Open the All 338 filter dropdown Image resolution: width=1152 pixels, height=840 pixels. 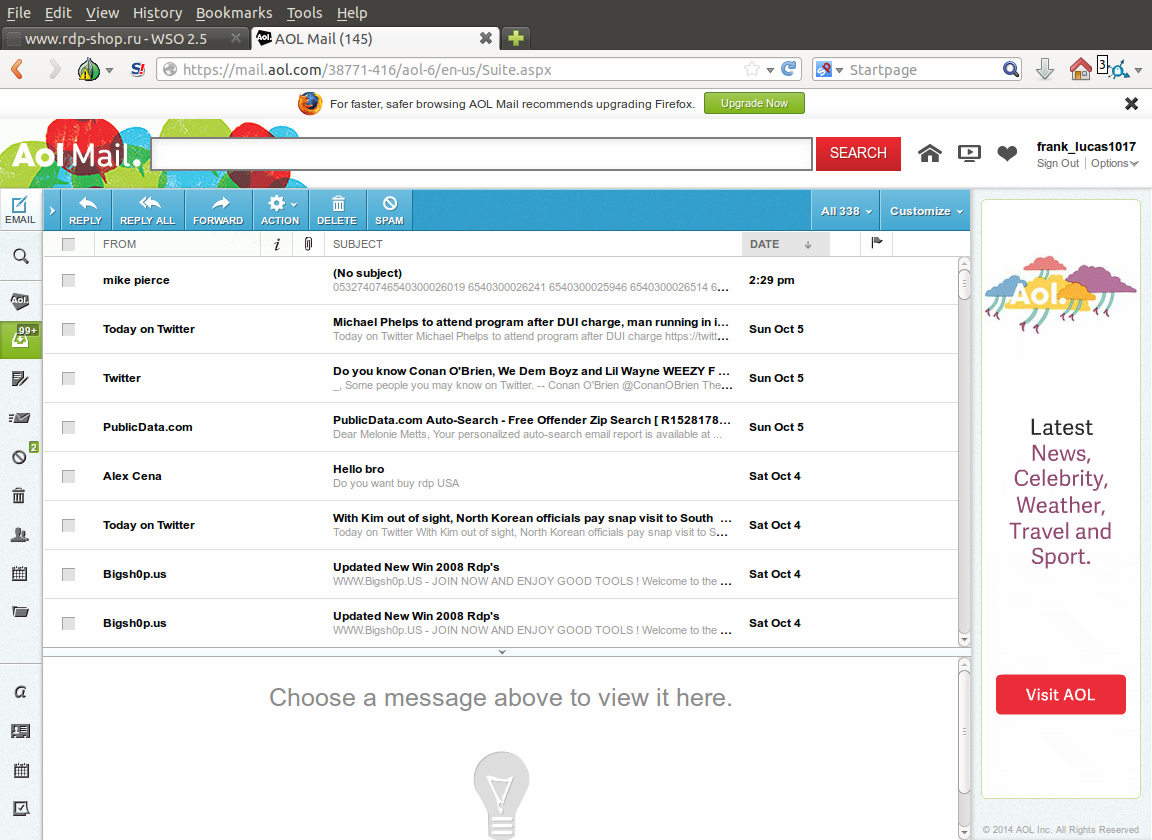pyautogui.click(x=846, y=211)
